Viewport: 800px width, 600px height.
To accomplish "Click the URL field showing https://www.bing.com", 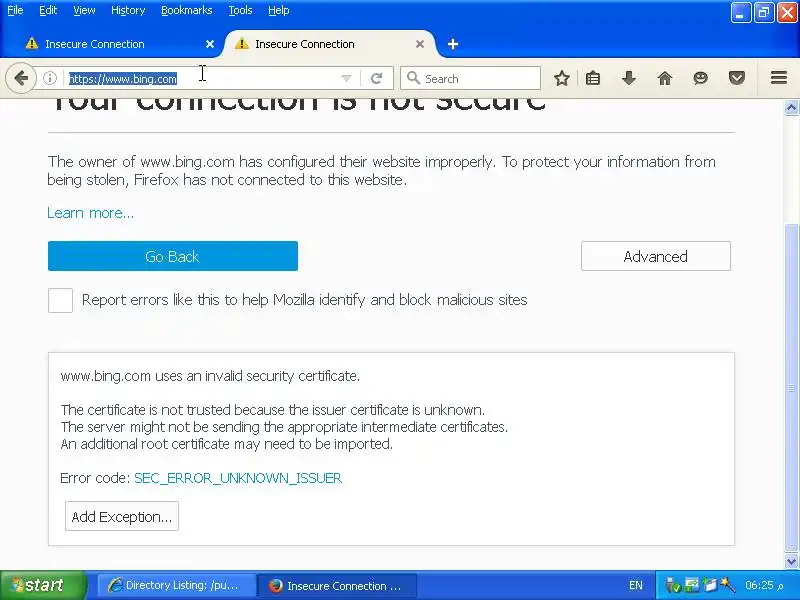I will coord(204,78).
